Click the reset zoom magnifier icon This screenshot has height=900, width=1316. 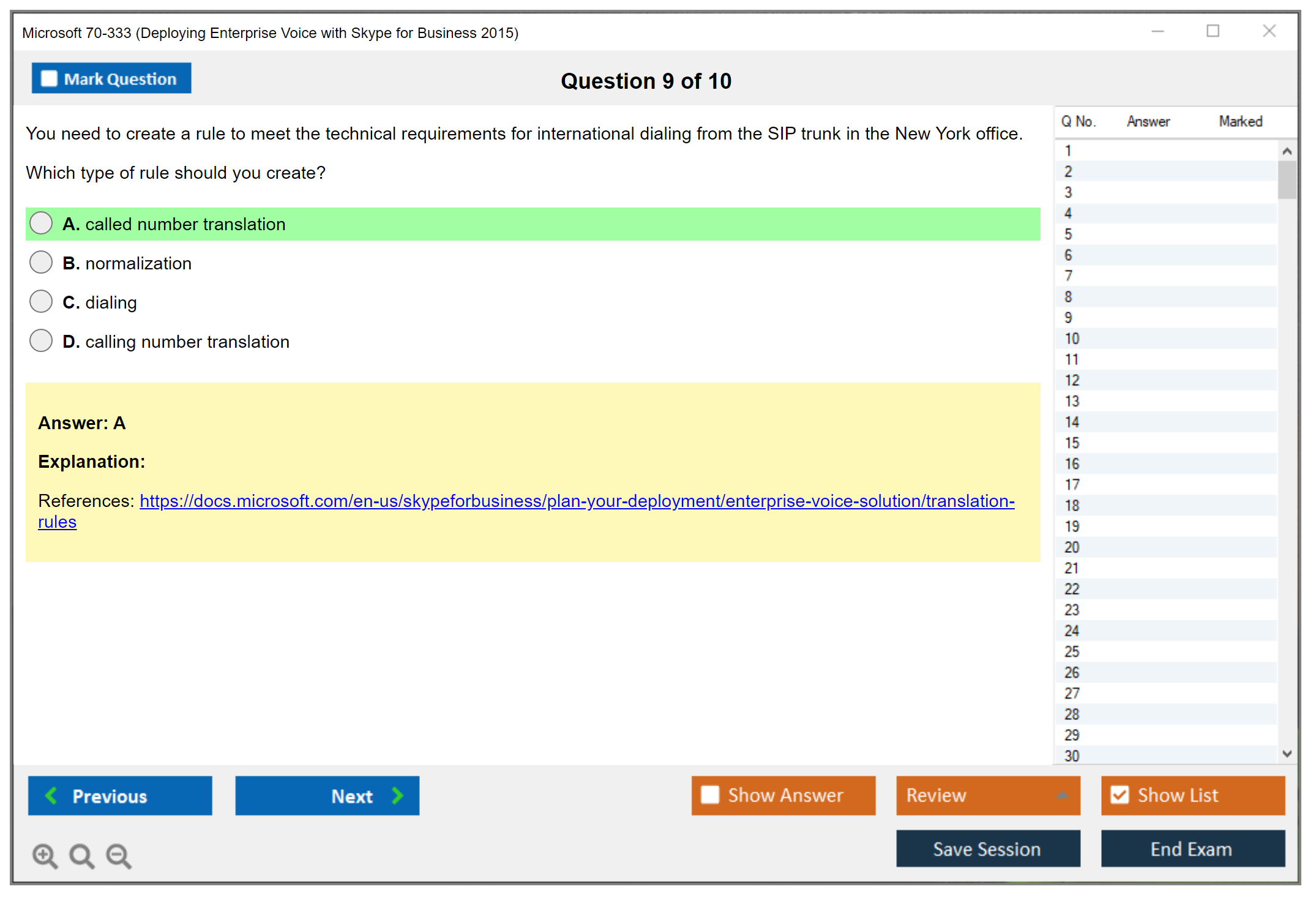tap(81, 855)
